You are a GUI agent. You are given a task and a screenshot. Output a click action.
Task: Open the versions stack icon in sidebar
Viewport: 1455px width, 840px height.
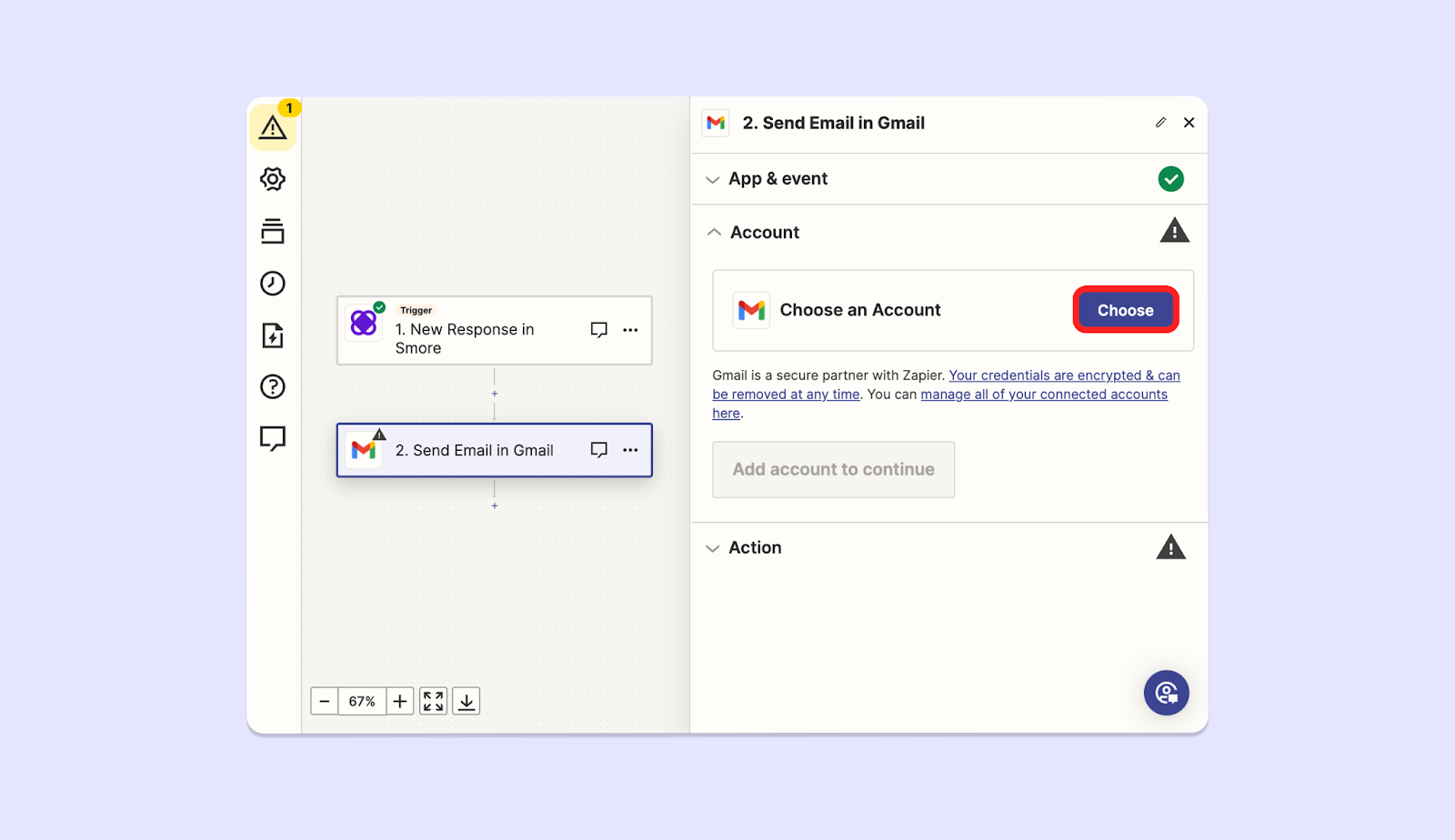click(273, 231)
